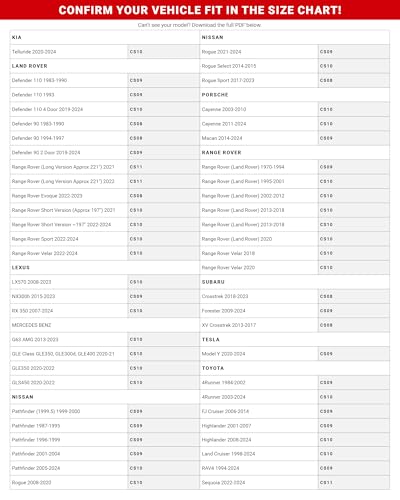Select the Defender 110 4 Door 2019-2024 row
Viewport: 400px width, 500px height.
[x=105, y=109]
